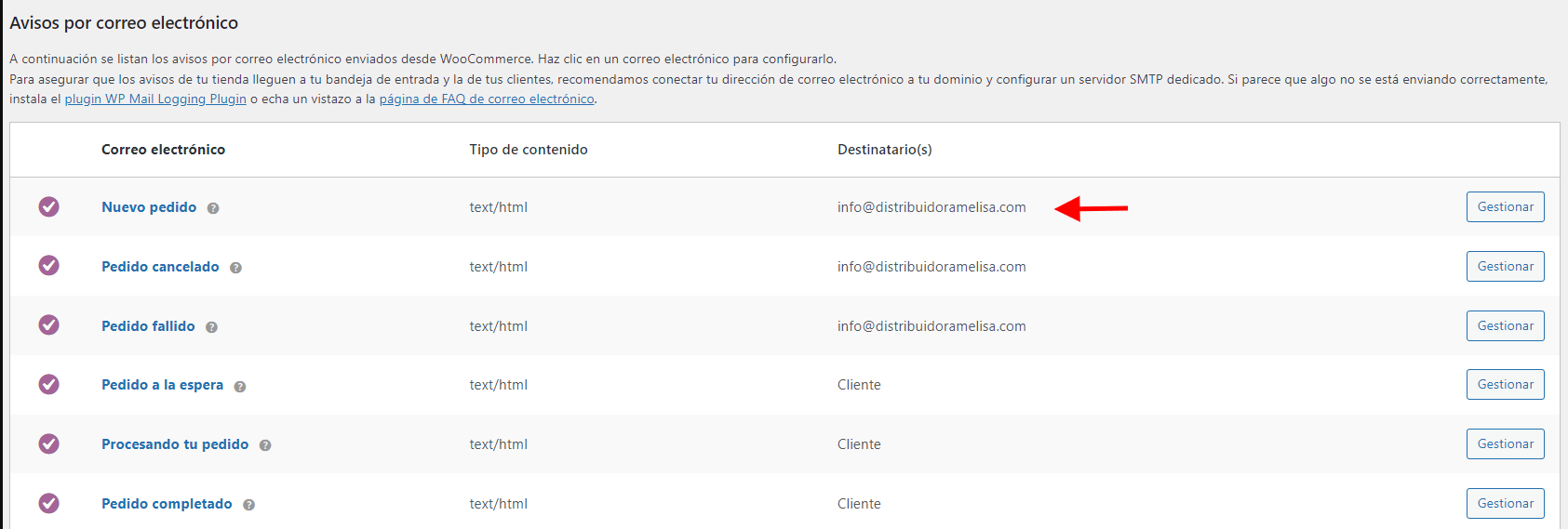Click the help tooltip icon beside Pedido cancelado
Viewport: 1568px width, 529px height.
click(235, 268)
